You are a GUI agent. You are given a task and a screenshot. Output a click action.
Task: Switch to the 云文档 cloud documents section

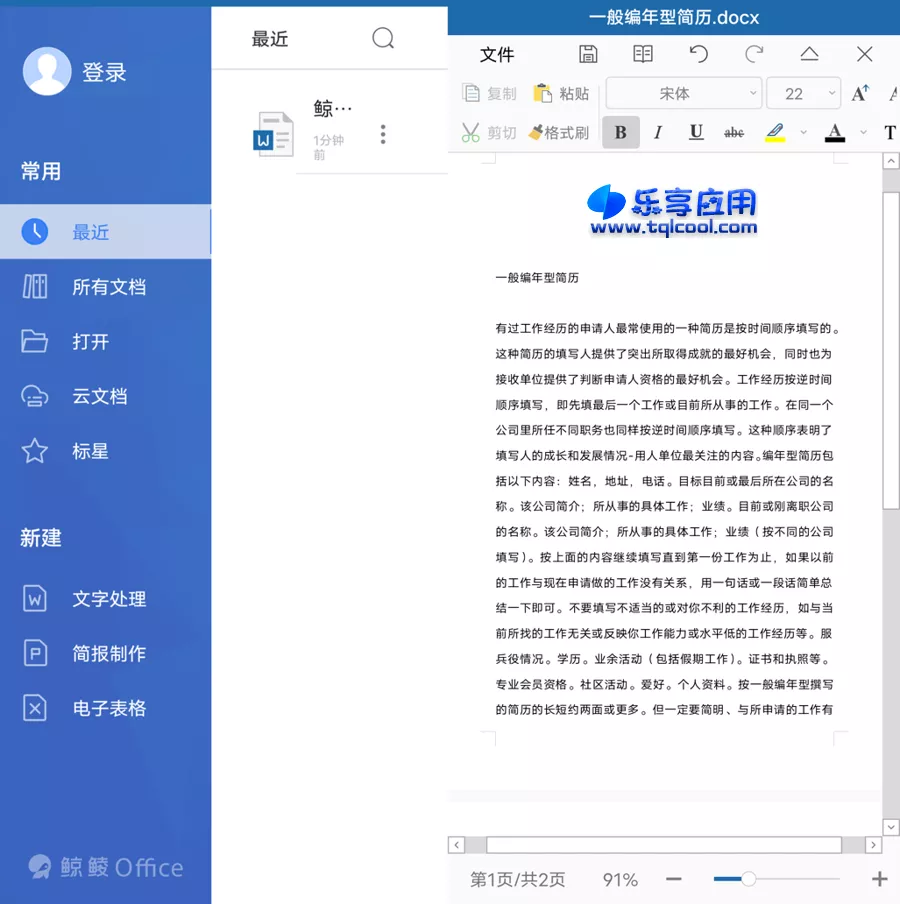pyautogui.click(x=100, y=396)
